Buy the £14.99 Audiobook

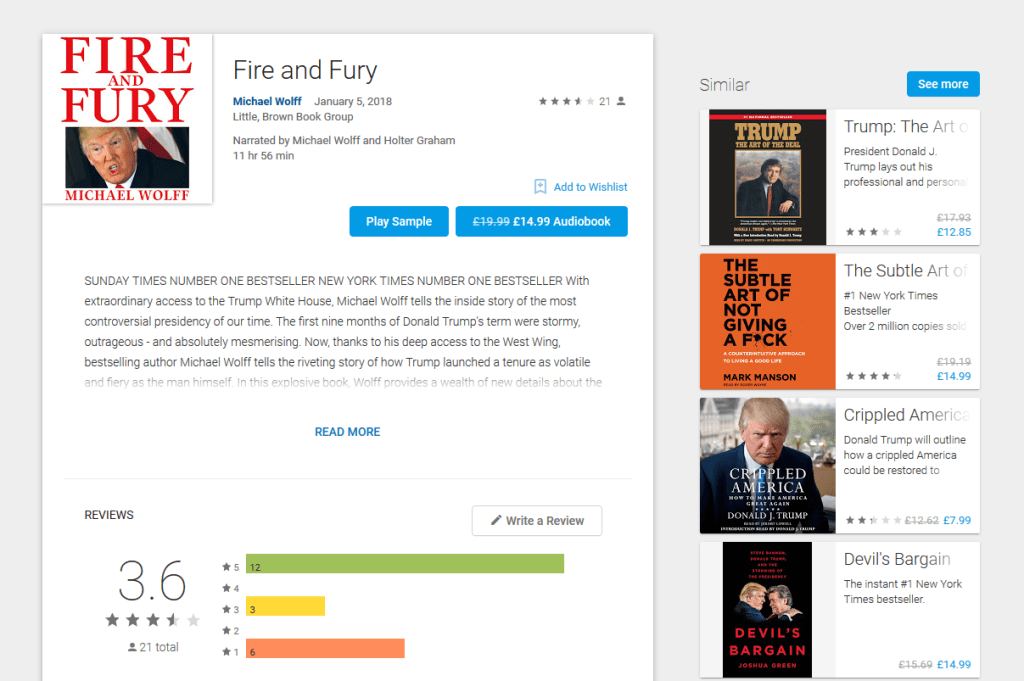pos(541,221)
